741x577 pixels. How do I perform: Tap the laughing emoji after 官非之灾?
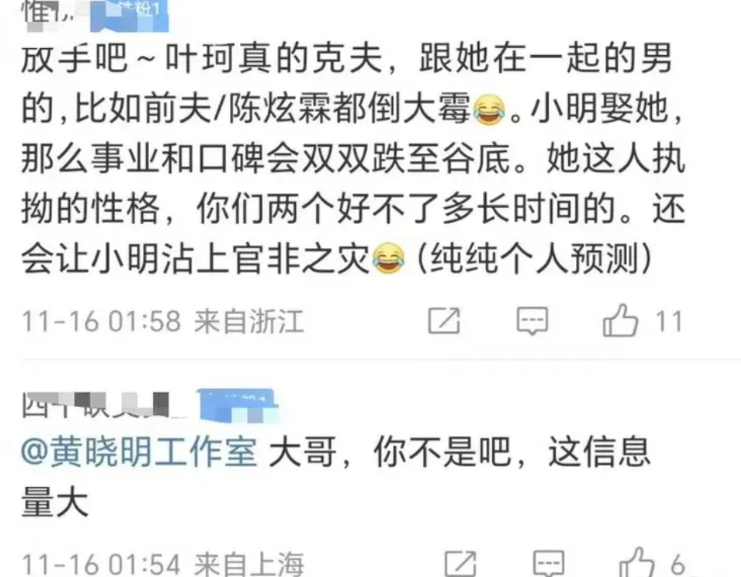(389, 258)
